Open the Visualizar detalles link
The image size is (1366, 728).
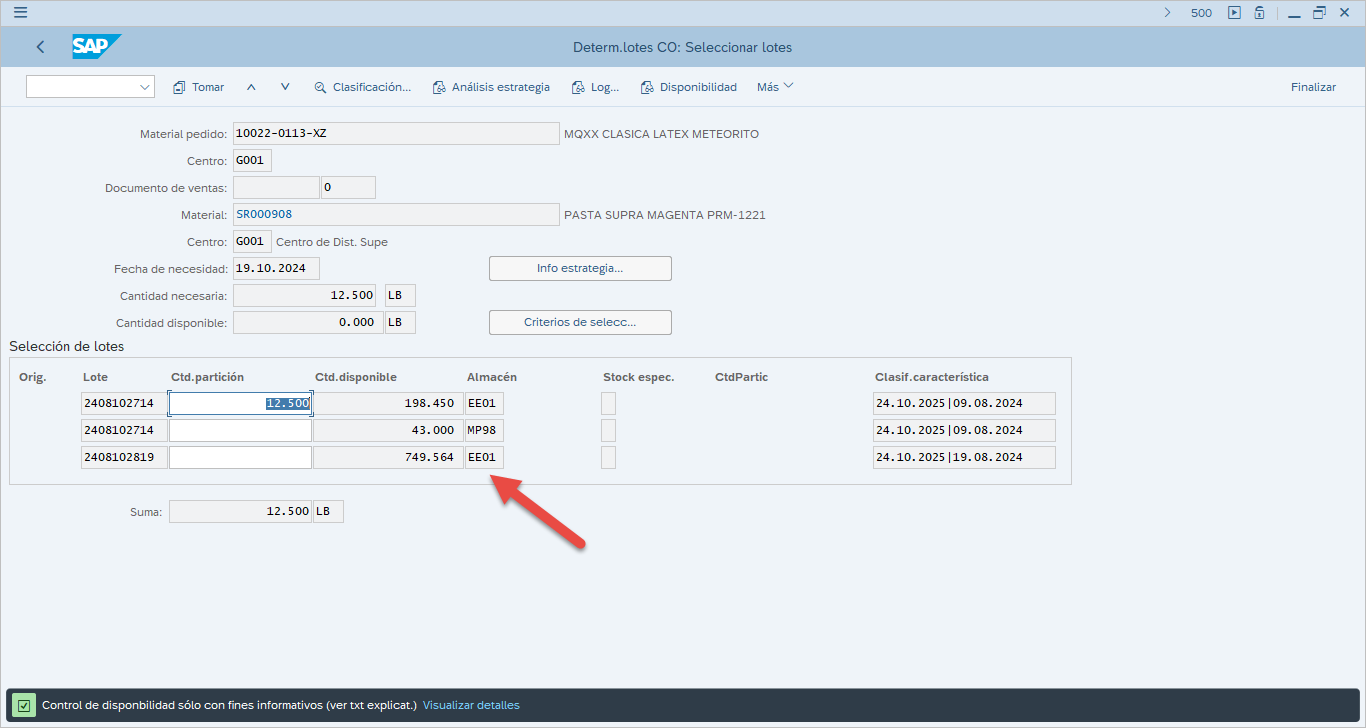[471, 705]
